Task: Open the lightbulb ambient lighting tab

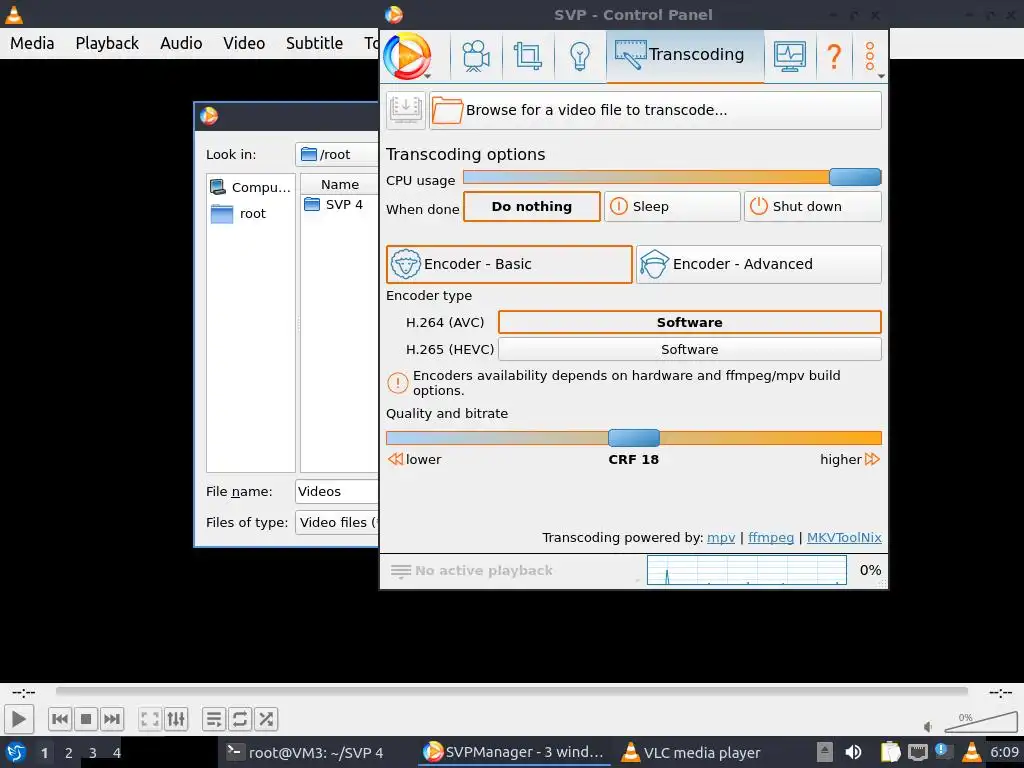Action: (580, 56)
